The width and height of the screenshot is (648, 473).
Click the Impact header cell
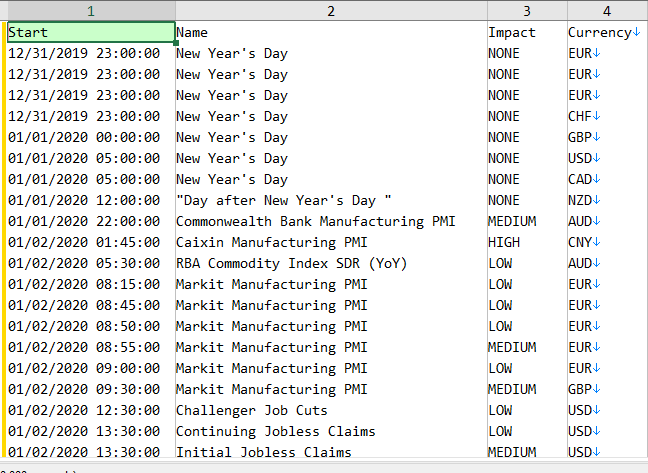pos(527,32)
